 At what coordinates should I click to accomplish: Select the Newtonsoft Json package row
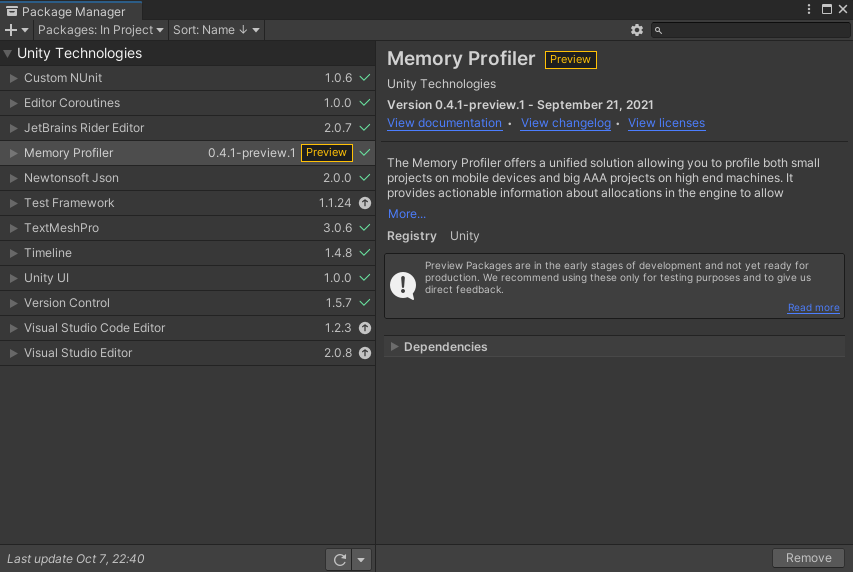187,178
